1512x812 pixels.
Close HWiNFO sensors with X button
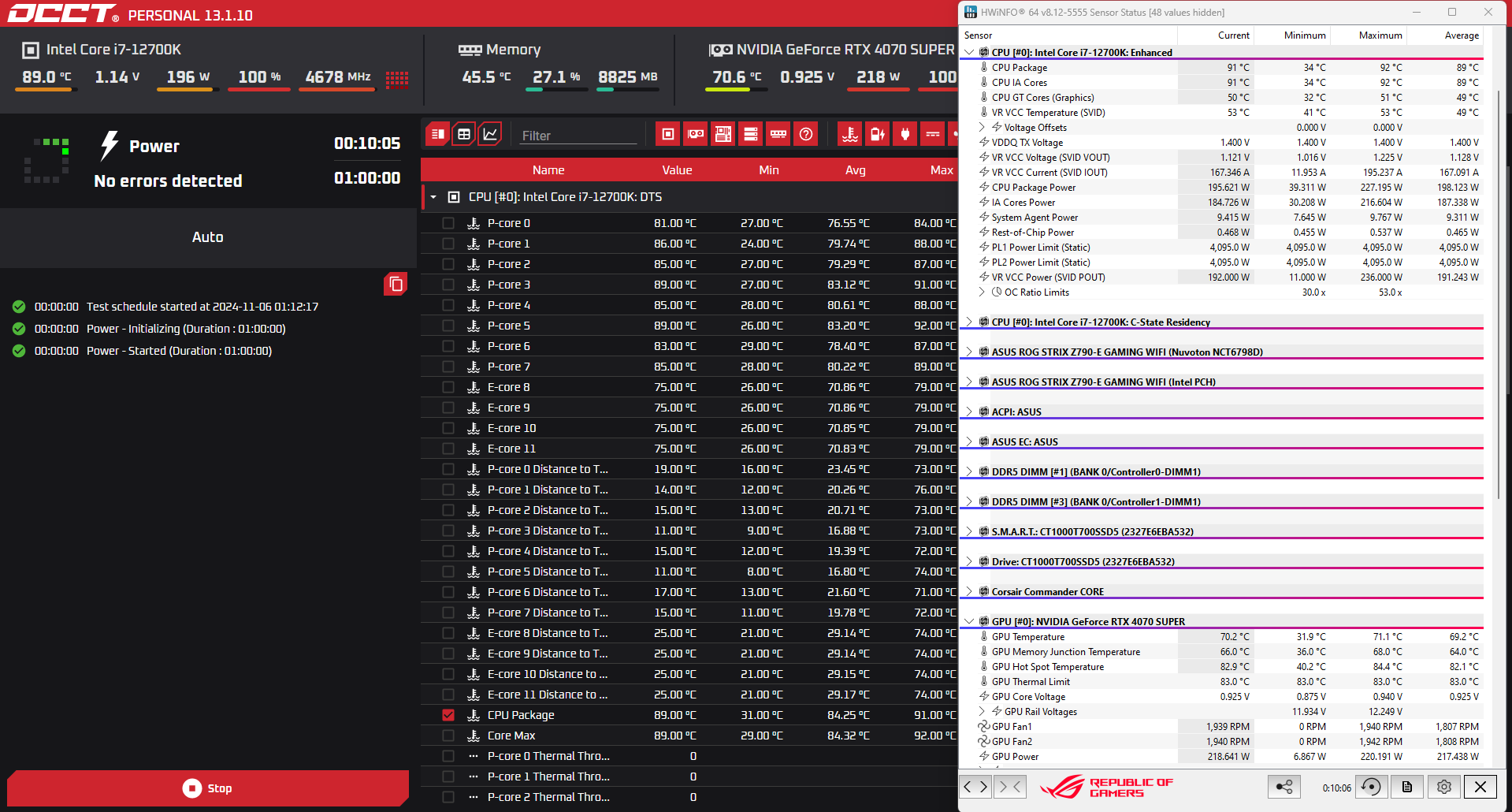(x=1480, y=786)
